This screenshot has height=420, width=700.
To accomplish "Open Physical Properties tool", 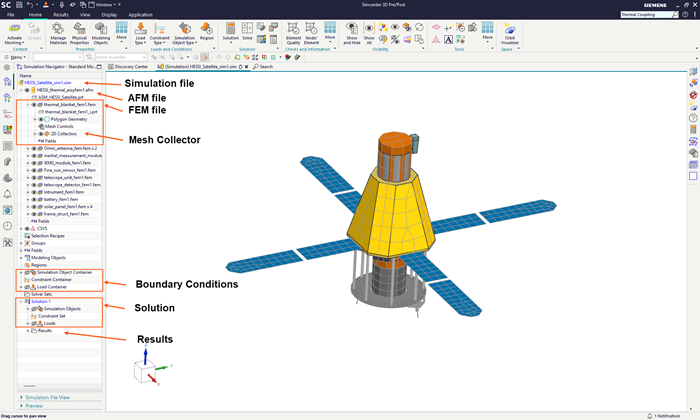I will (x=79, y=33).
